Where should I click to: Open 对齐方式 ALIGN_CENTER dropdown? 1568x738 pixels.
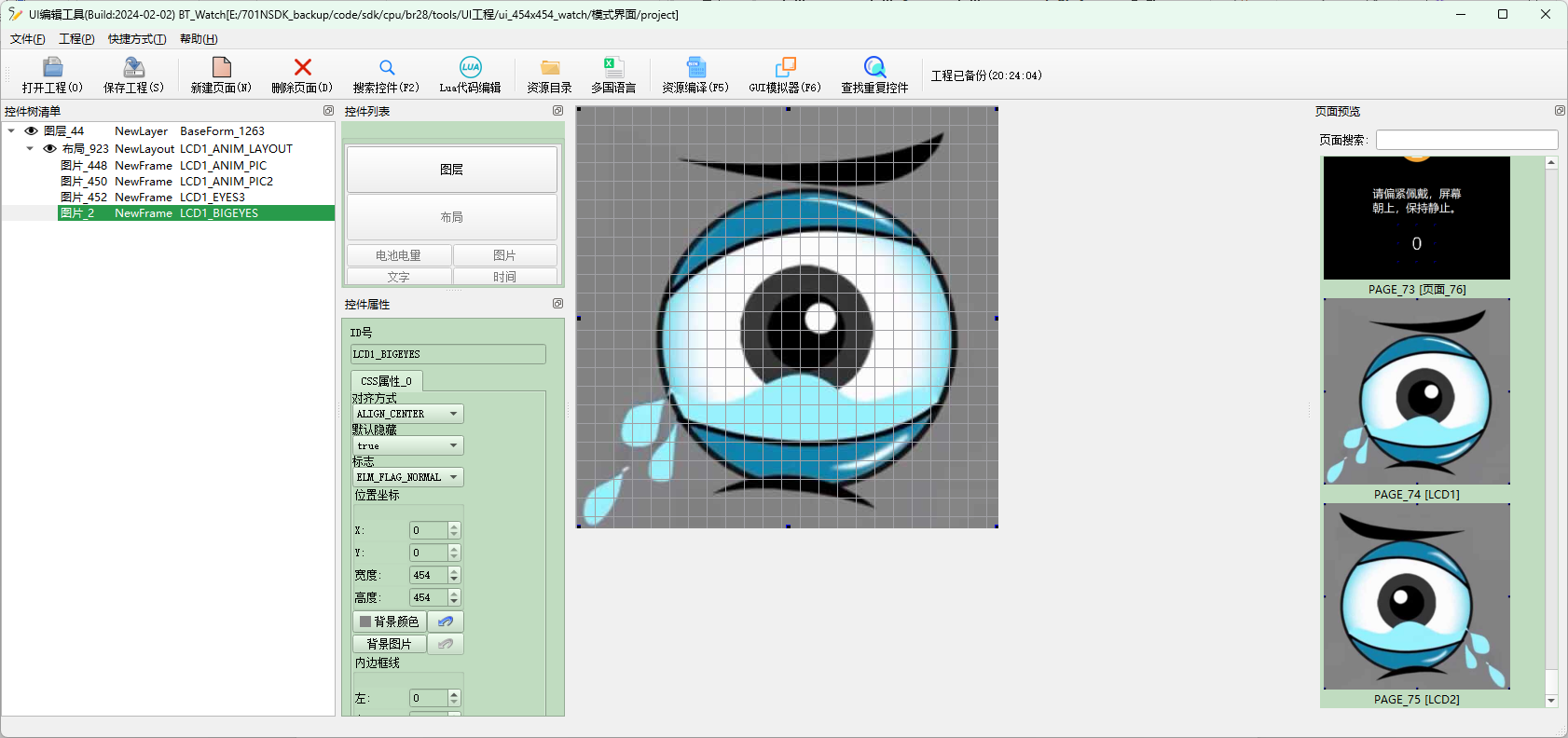click(407, 414)
